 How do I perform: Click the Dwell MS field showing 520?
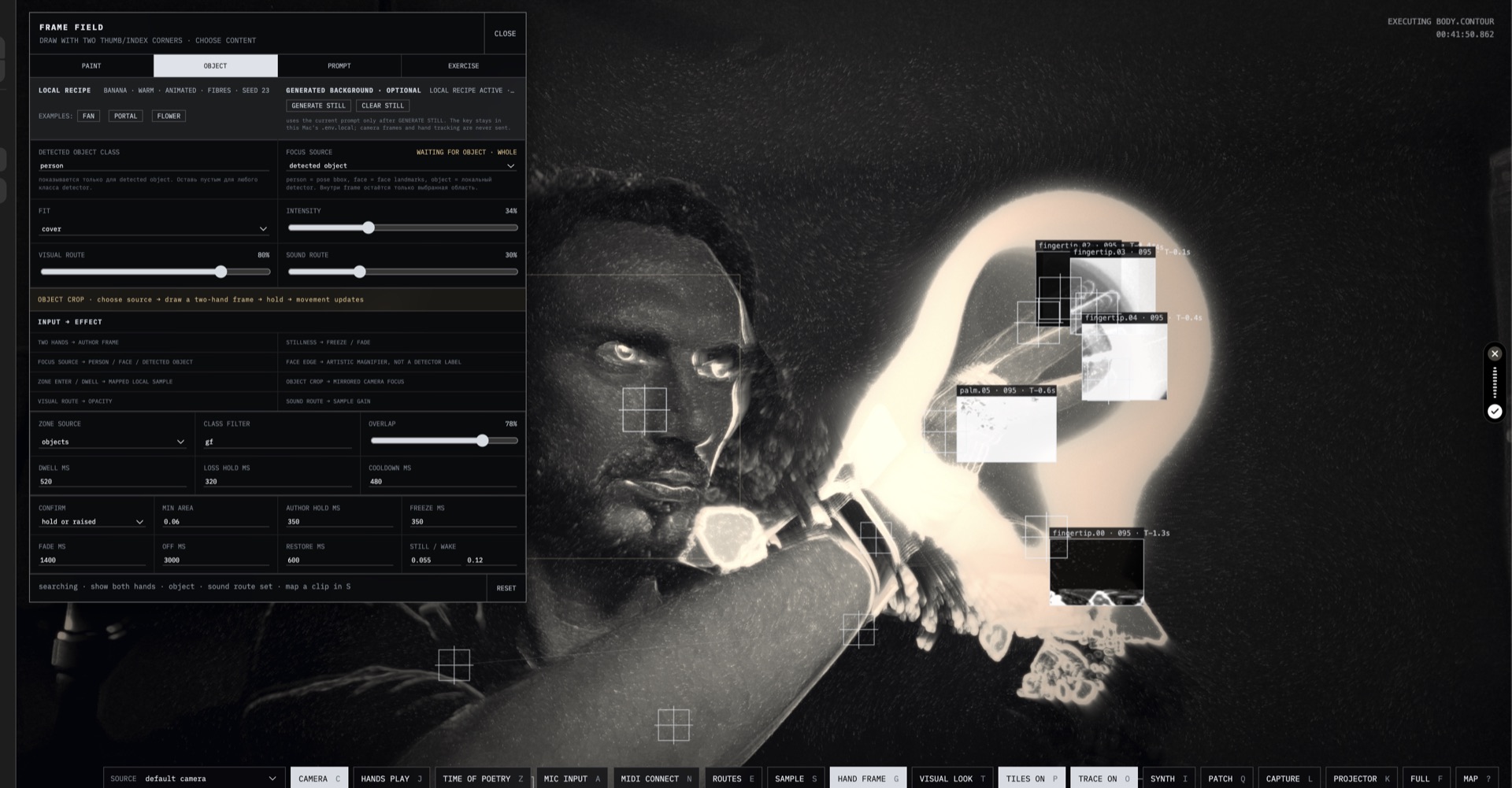[112, 482]
